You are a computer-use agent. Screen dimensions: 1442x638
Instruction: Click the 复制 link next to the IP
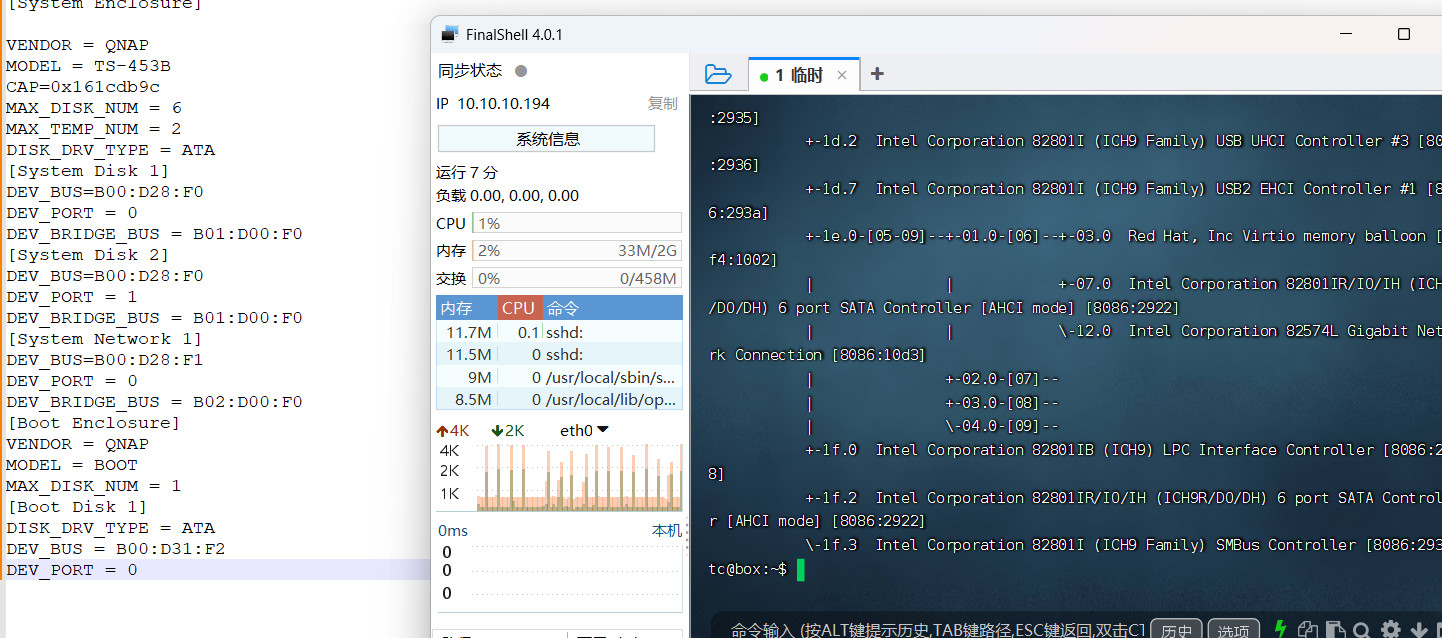pos(662,103)
